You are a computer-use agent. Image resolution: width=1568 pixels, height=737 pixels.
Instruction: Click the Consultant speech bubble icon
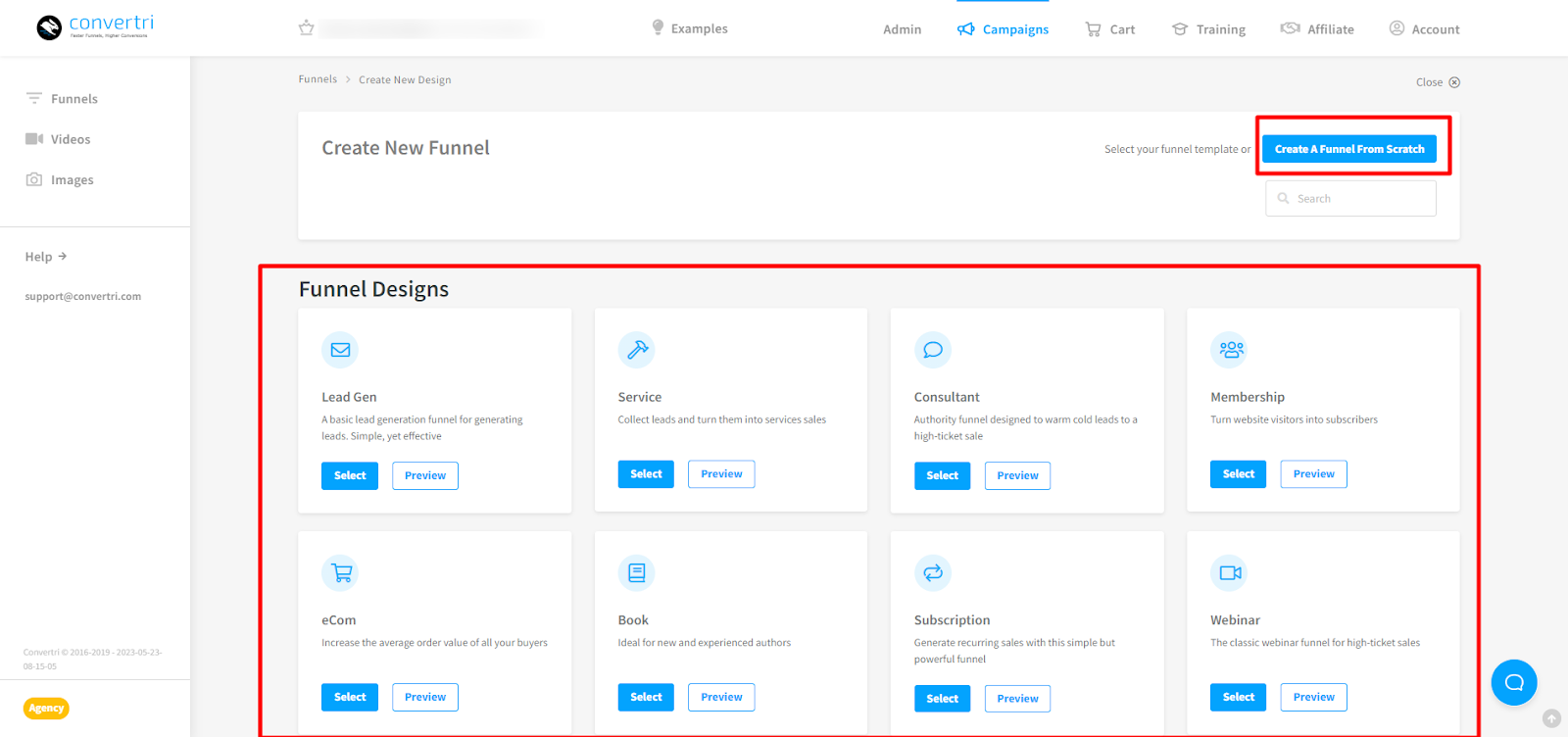pyautogui.click(x=933, y=350)
